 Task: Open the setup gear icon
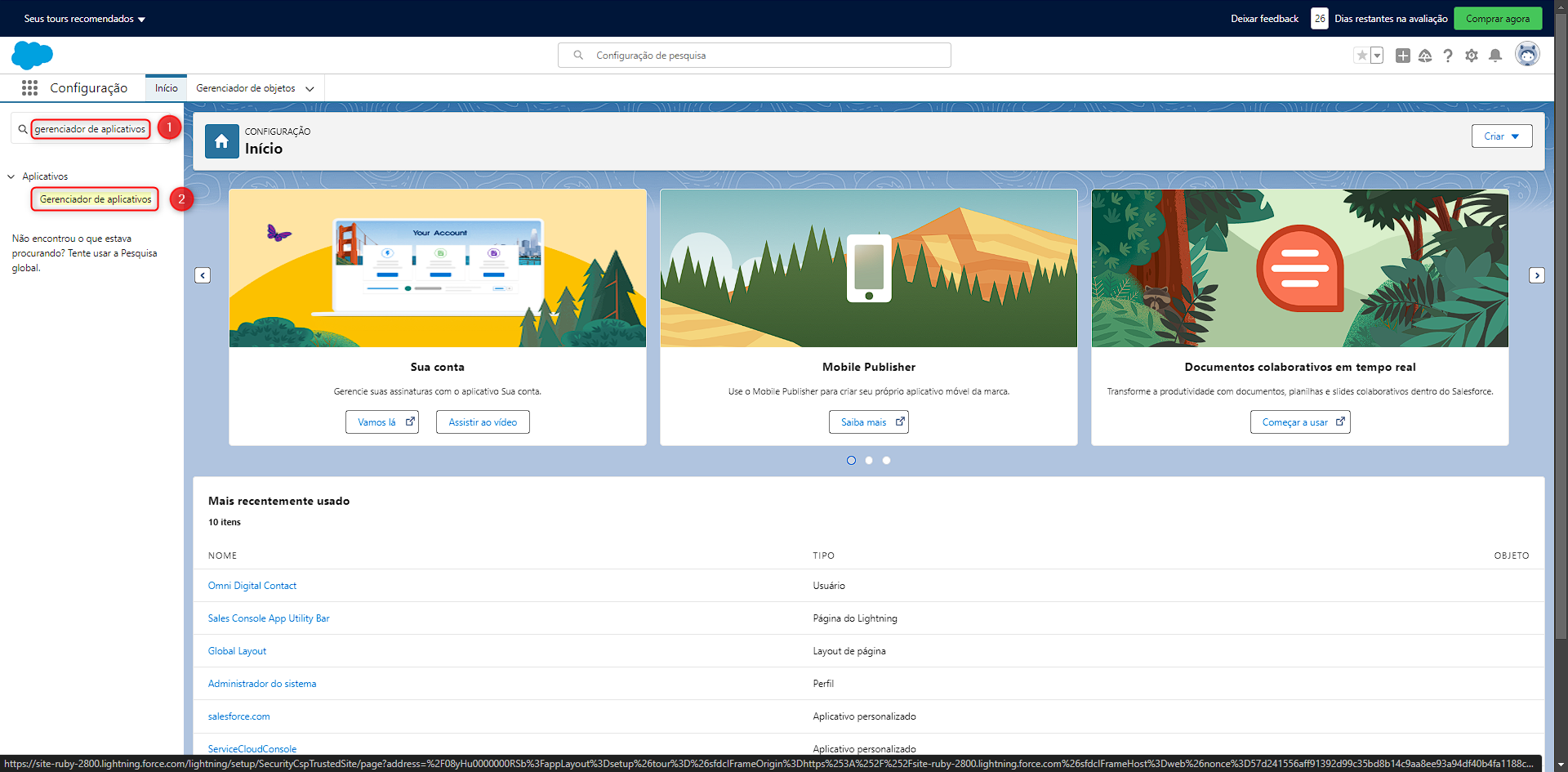point(1472,56)
